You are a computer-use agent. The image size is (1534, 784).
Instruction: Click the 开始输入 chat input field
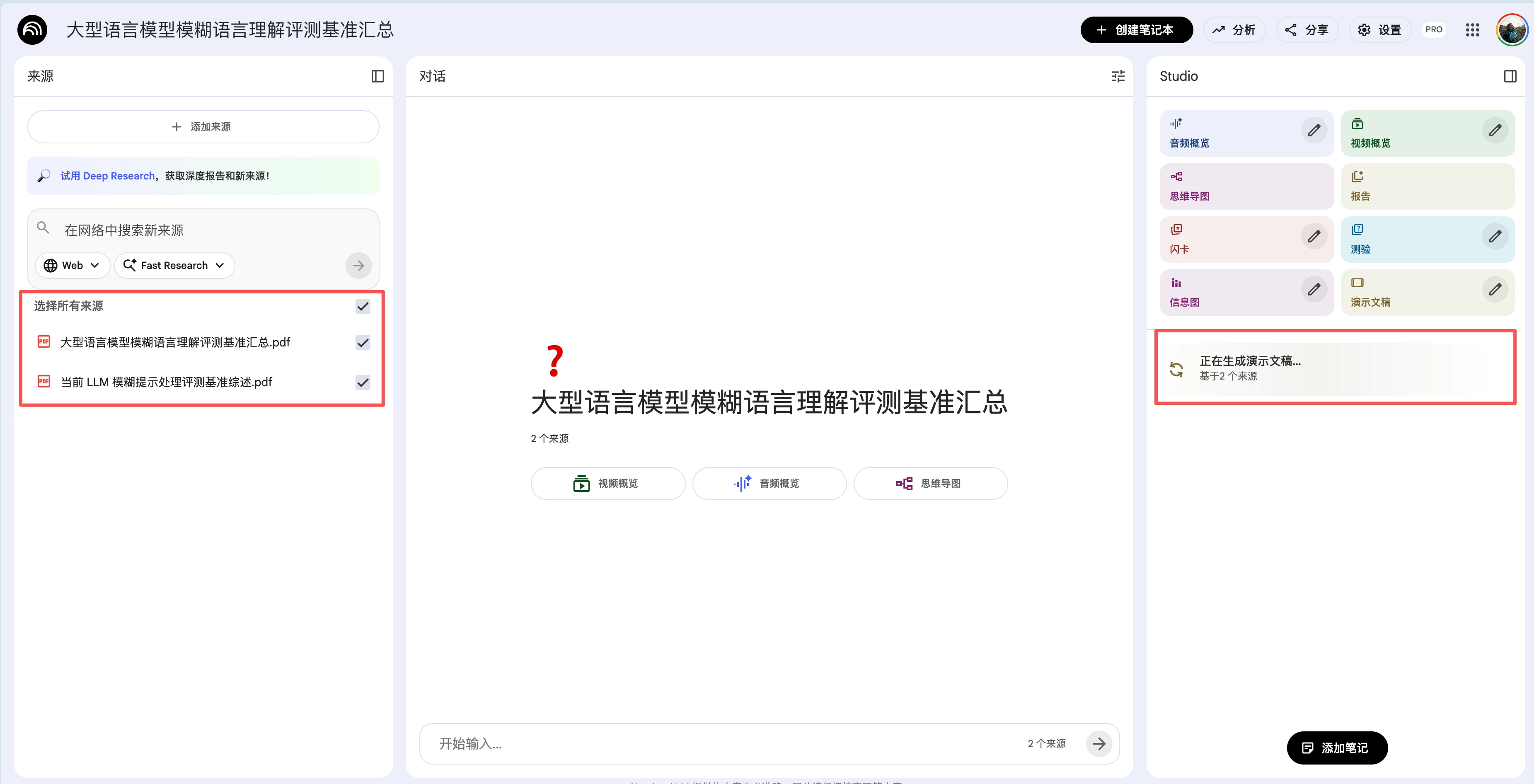(x=715, y=743)
